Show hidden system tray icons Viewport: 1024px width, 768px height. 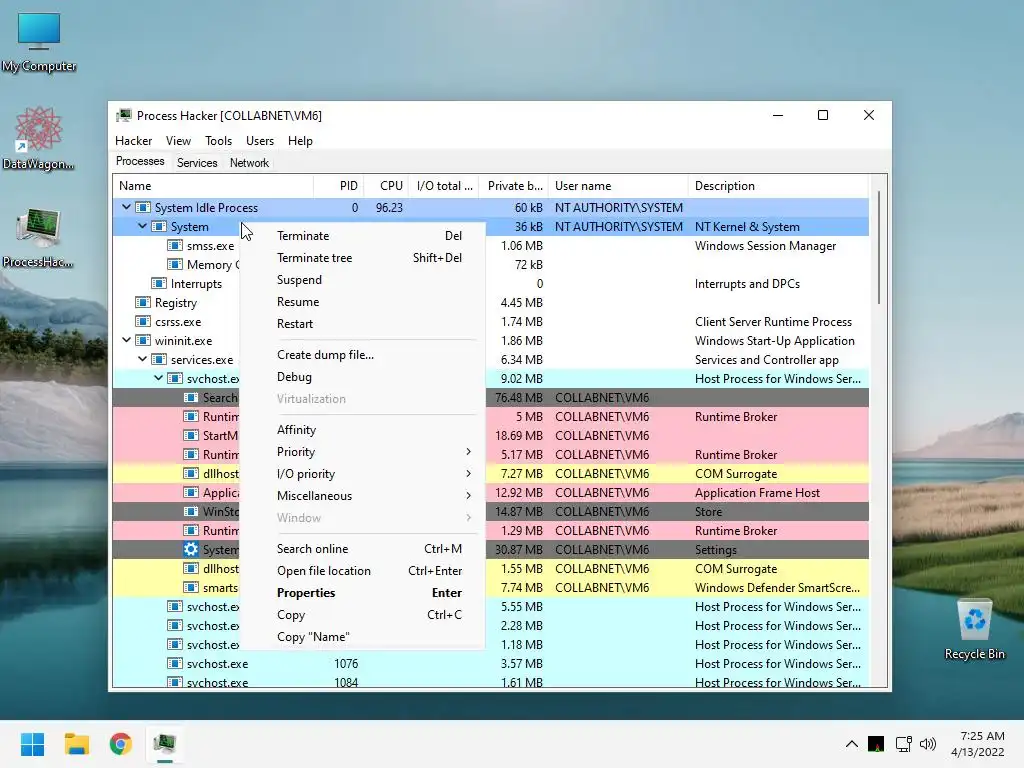pos(852,744)
